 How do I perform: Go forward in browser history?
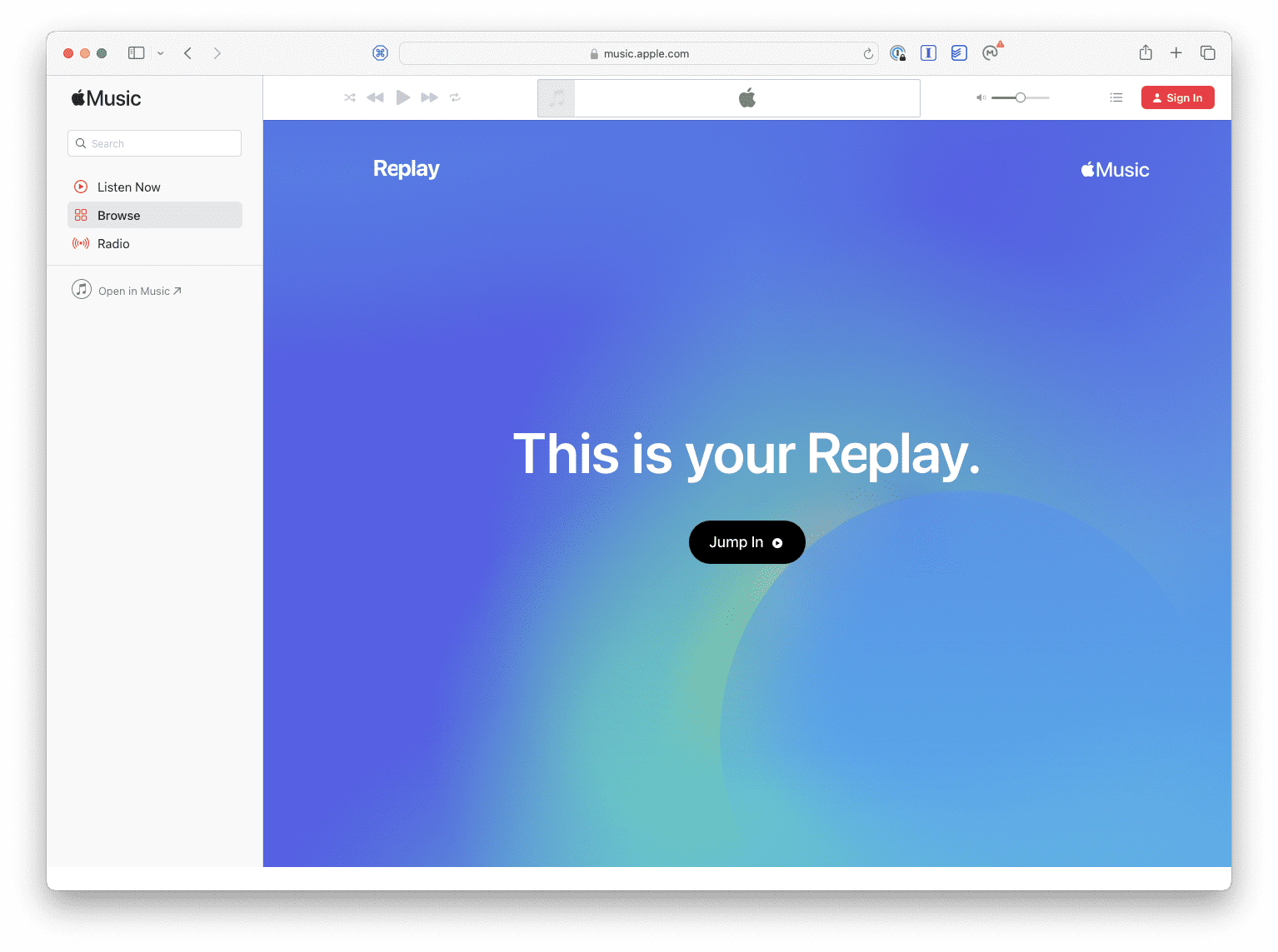pos(217,52)
